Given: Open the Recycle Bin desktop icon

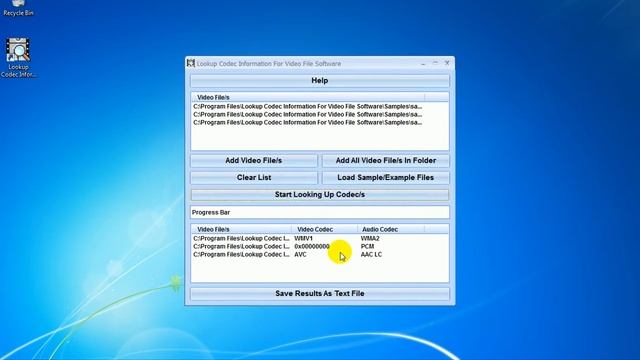Looking at the screenshot, I should click(18, 8).
